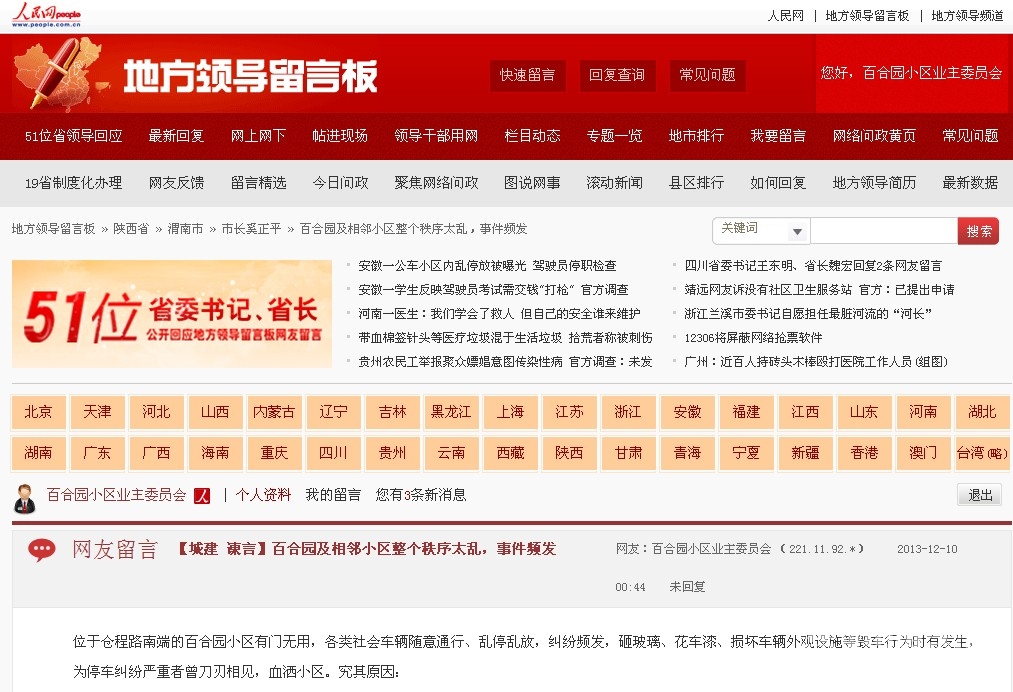Open 您有3条新消息 notification link

point(421,495)
